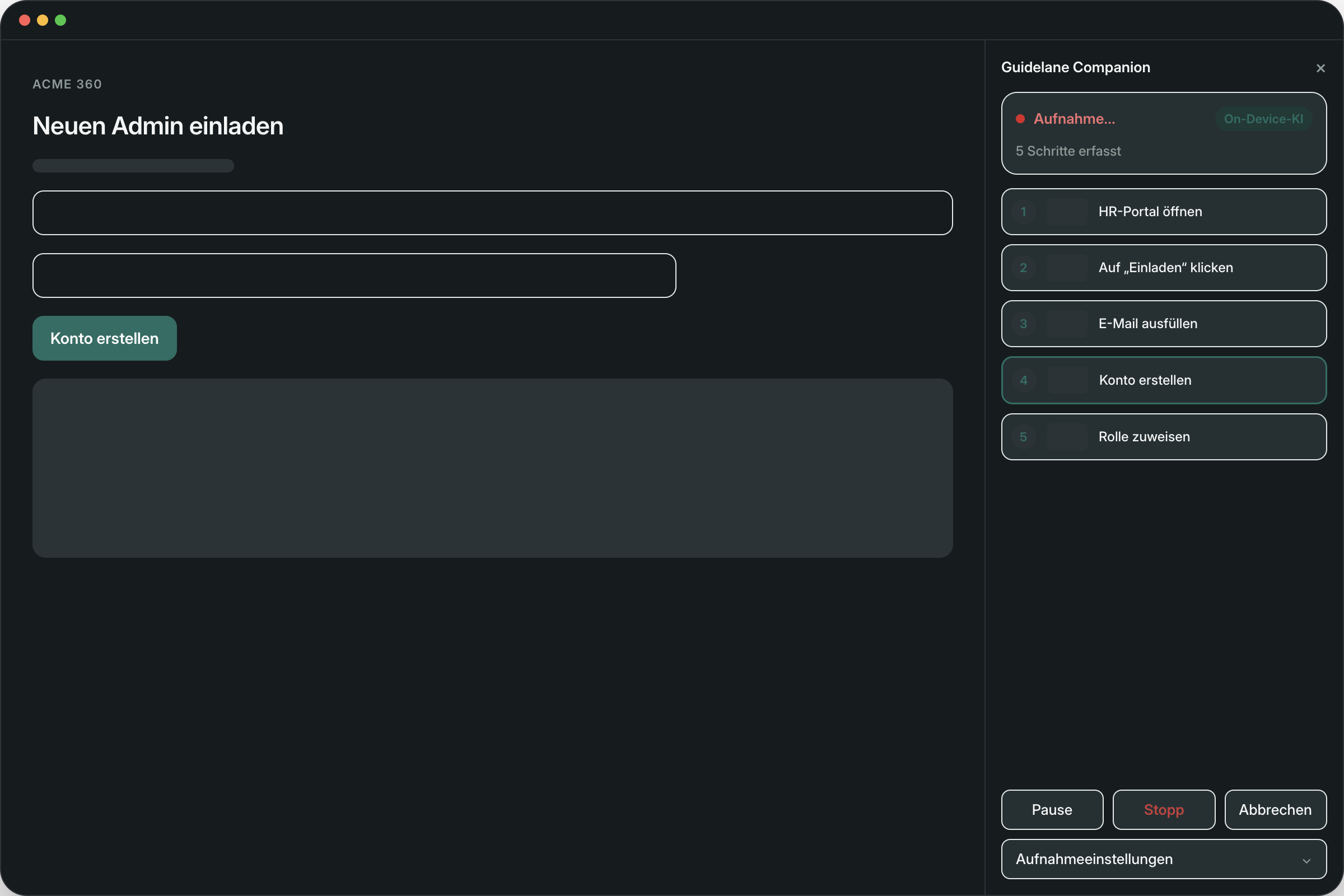Cancel recording via Abbrechen
Image resolution: width=1344 pixels, height=896 pixels.
[1276, 810]
